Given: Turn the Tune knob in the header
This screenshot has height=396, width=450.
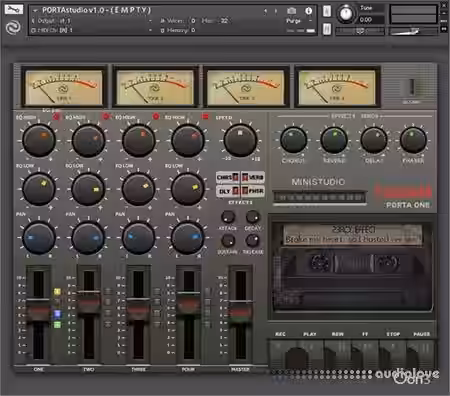Looking at the screenshot, I should [x=346, y=14].
